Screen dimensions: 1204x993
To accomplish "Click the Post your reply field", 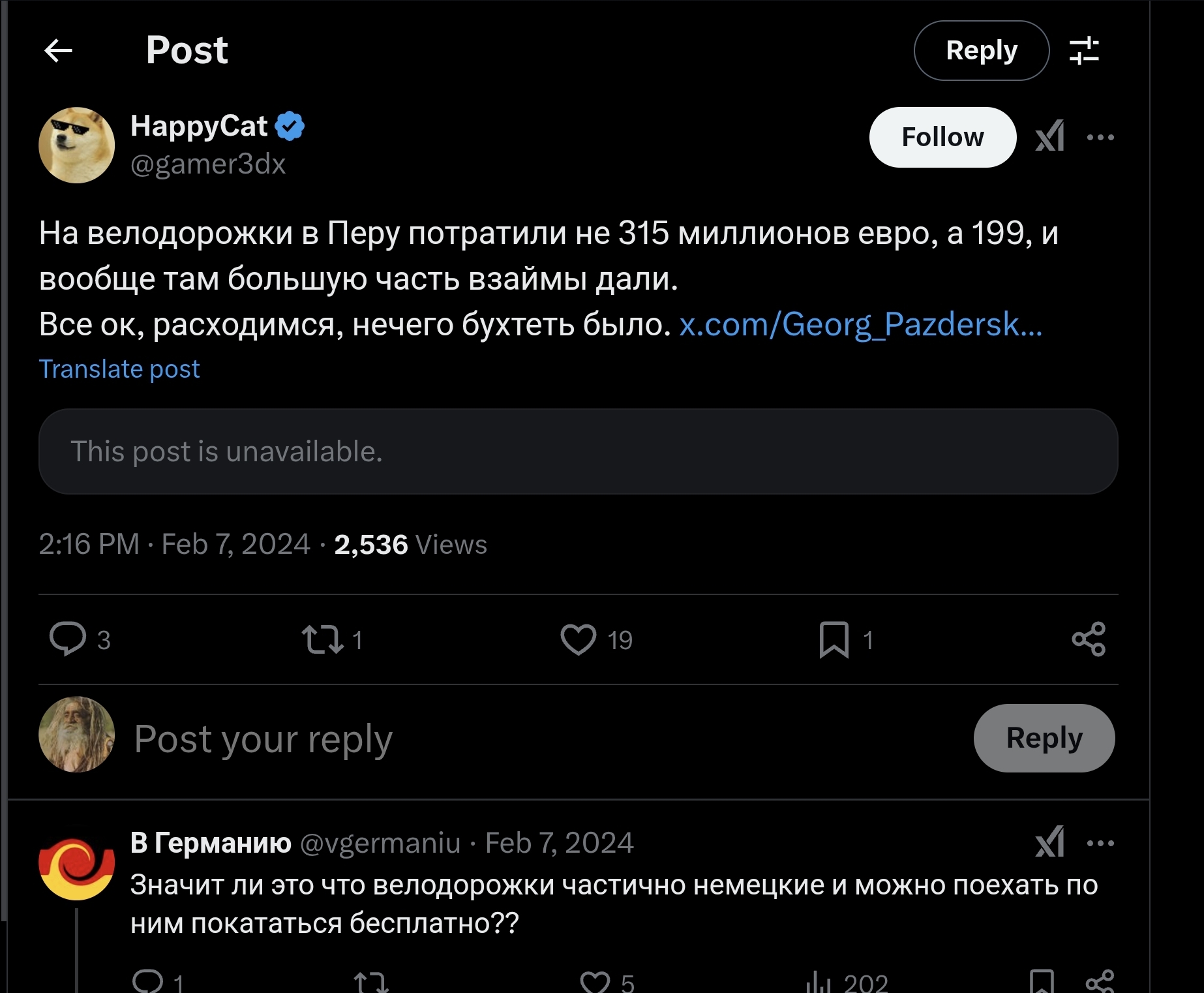I will (548, 739).
